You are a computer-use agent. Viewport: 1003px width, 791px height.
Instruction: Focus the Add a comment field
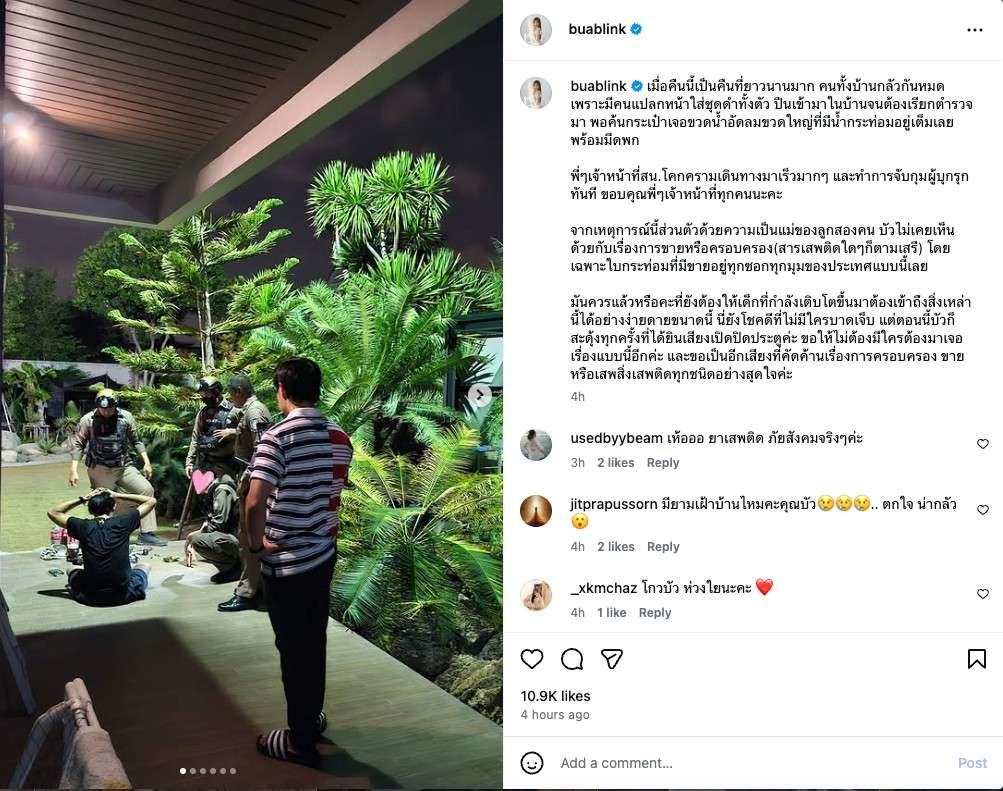click(754, 763)
